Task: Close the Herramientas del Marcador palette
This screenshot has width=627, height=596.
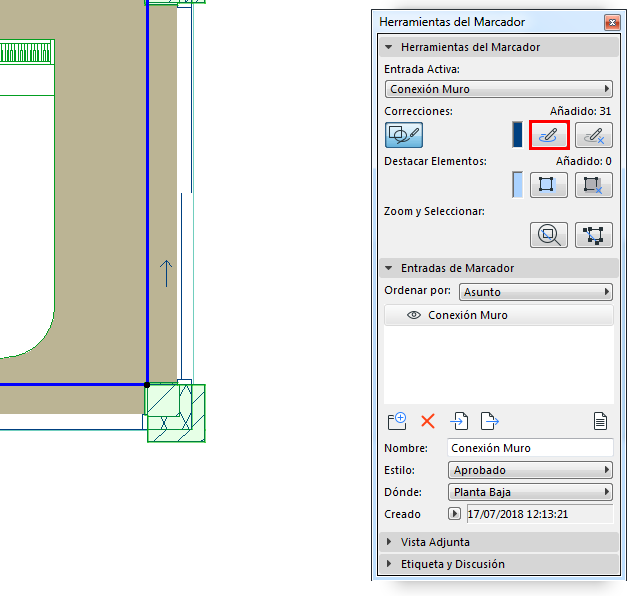Action: [612, 22]
